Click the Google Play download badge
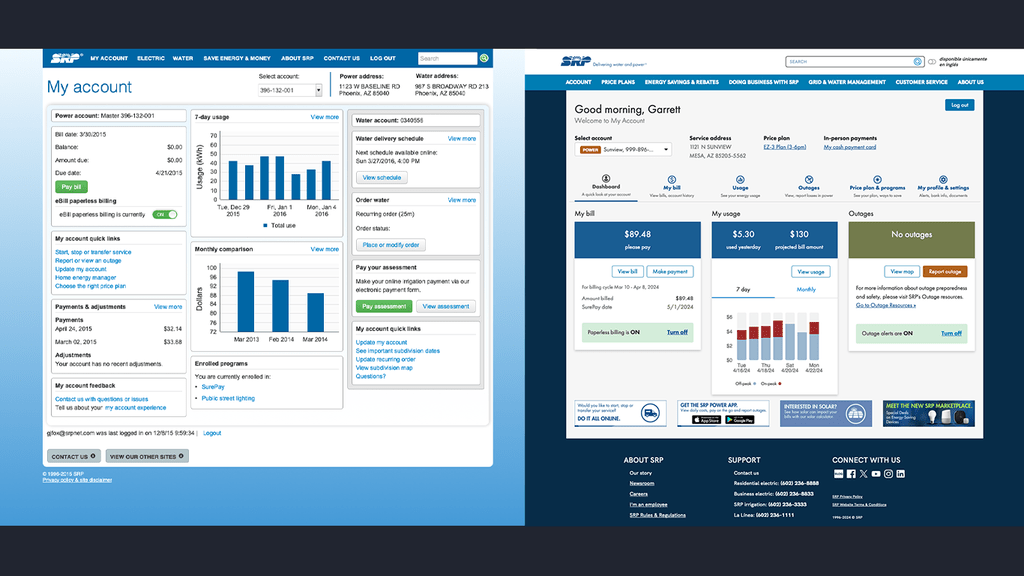The width and height of the screenshot is (1024, 576). [x=740, y=420]
